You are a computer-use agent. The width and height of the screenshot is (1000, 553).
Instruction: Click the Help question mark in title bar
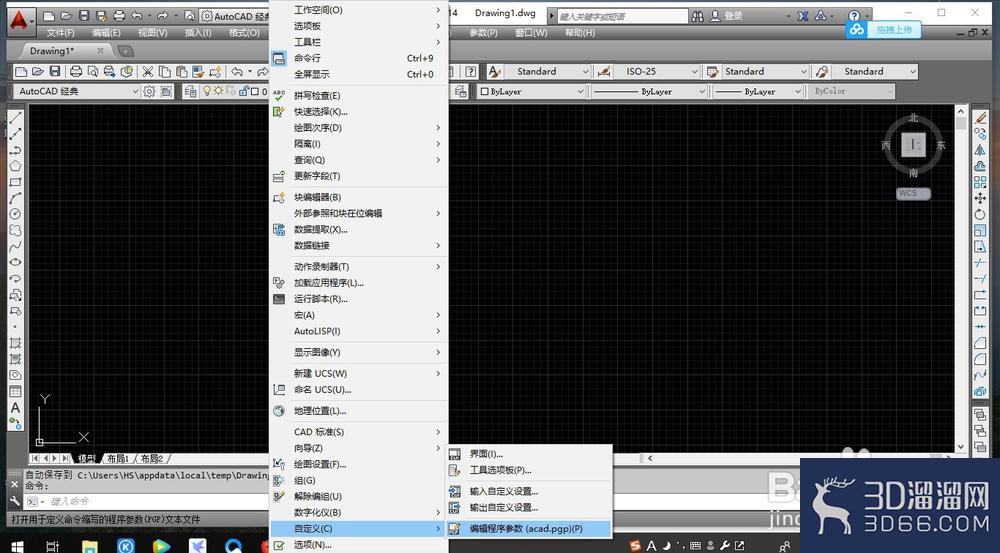854,15
